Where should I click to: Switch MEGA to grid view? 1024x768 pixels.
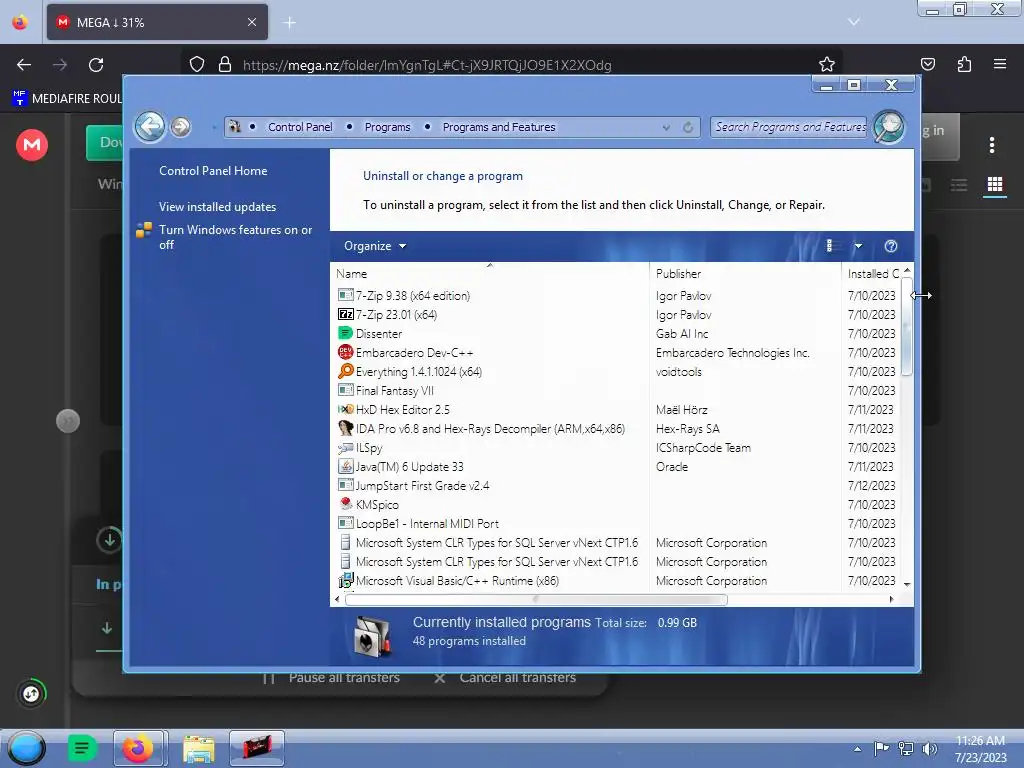coord(995,185)
